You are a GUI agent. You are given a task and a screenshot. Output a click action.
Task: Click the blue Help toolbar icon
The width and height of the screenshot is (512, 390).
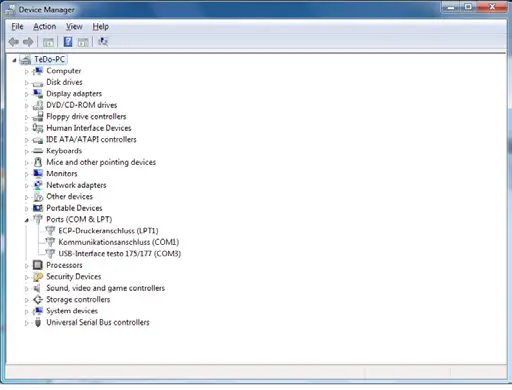point(68,42)
